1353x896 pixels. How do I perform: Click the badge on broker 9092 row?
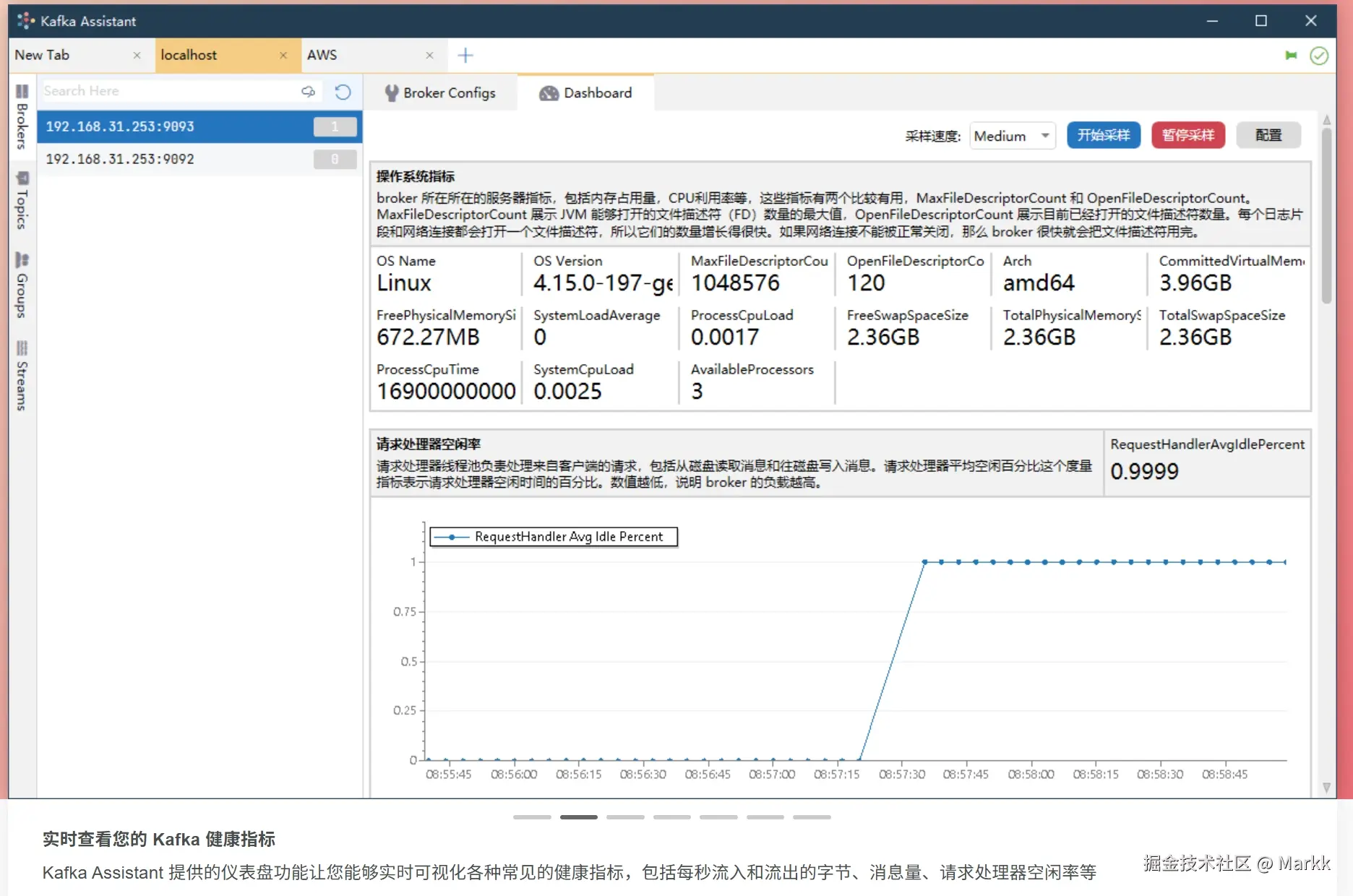click(x=335, y=159)
